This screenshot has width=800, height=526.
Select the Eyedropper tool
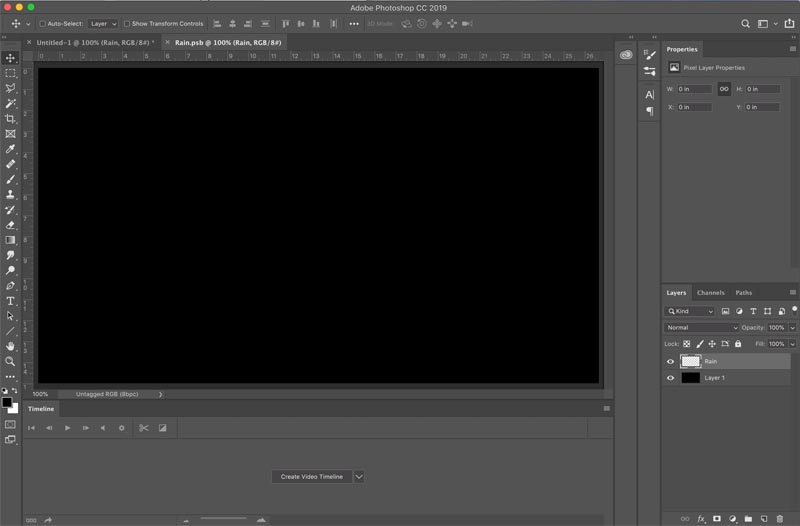coord(10,149)
